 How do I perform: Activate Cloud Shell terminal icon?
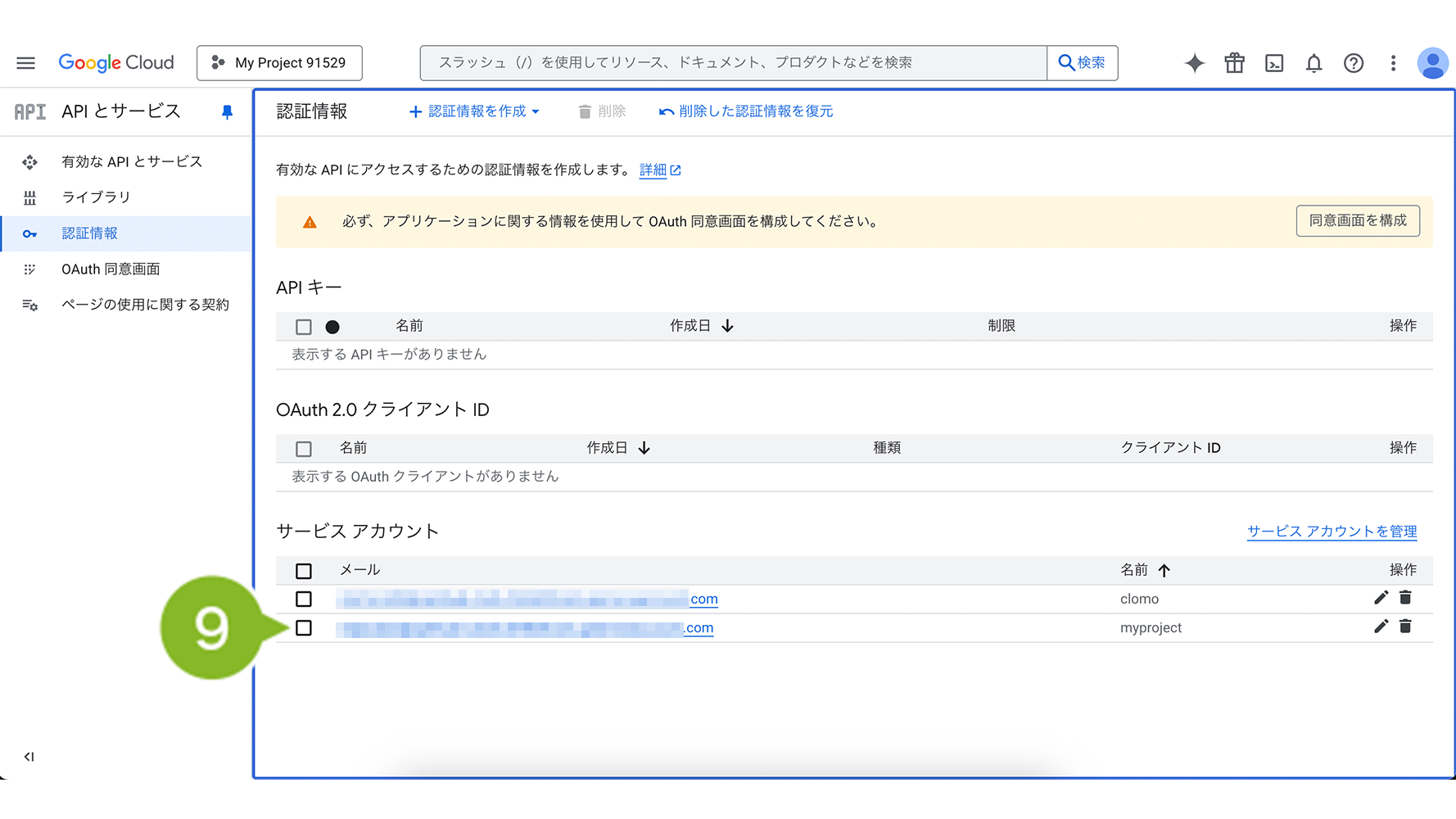1274,63
